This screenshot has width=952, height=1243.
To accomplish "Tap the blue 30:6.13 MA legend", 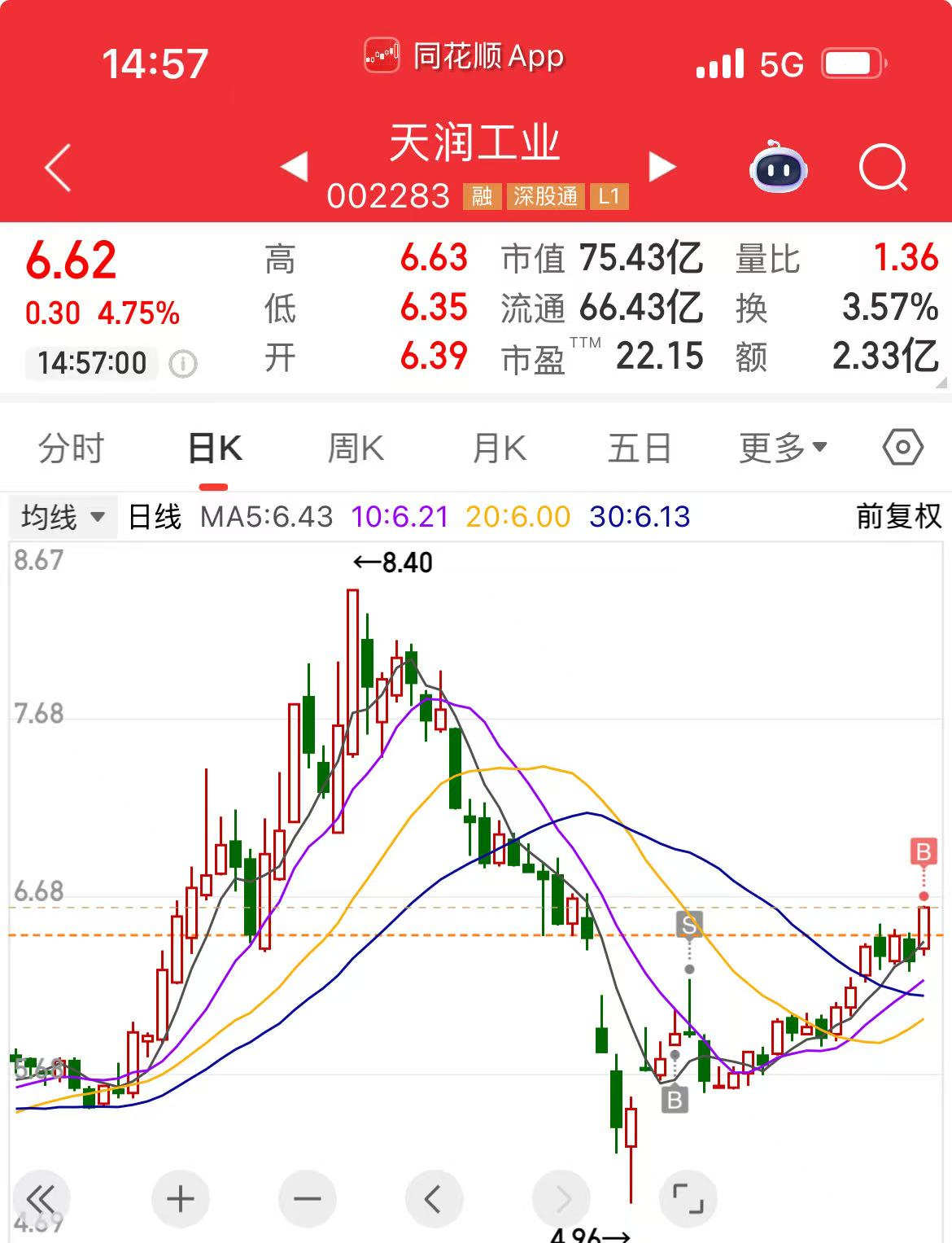I will point(640,517).
